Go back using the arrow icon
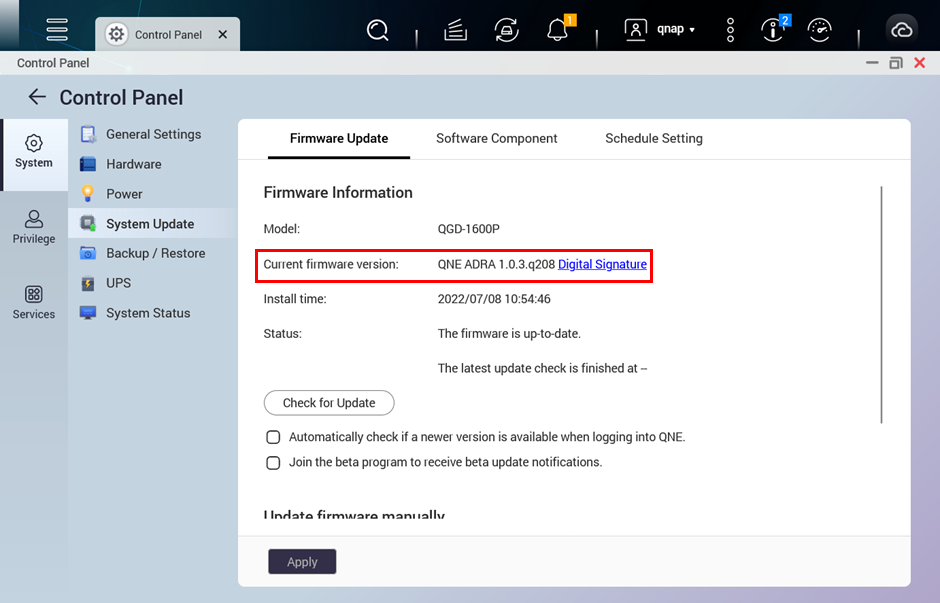This screenshot has width=940, height=603. 37,97
